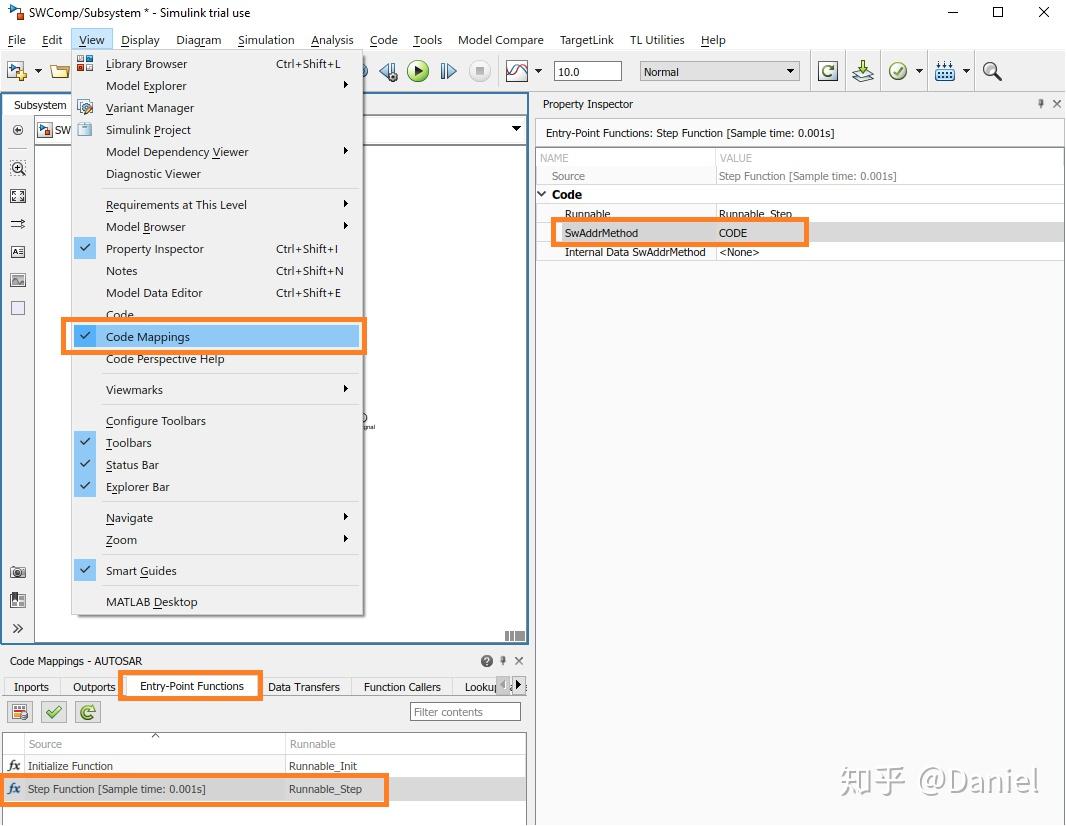
Task: Open the Analysis menu
Action: [332, 40]
